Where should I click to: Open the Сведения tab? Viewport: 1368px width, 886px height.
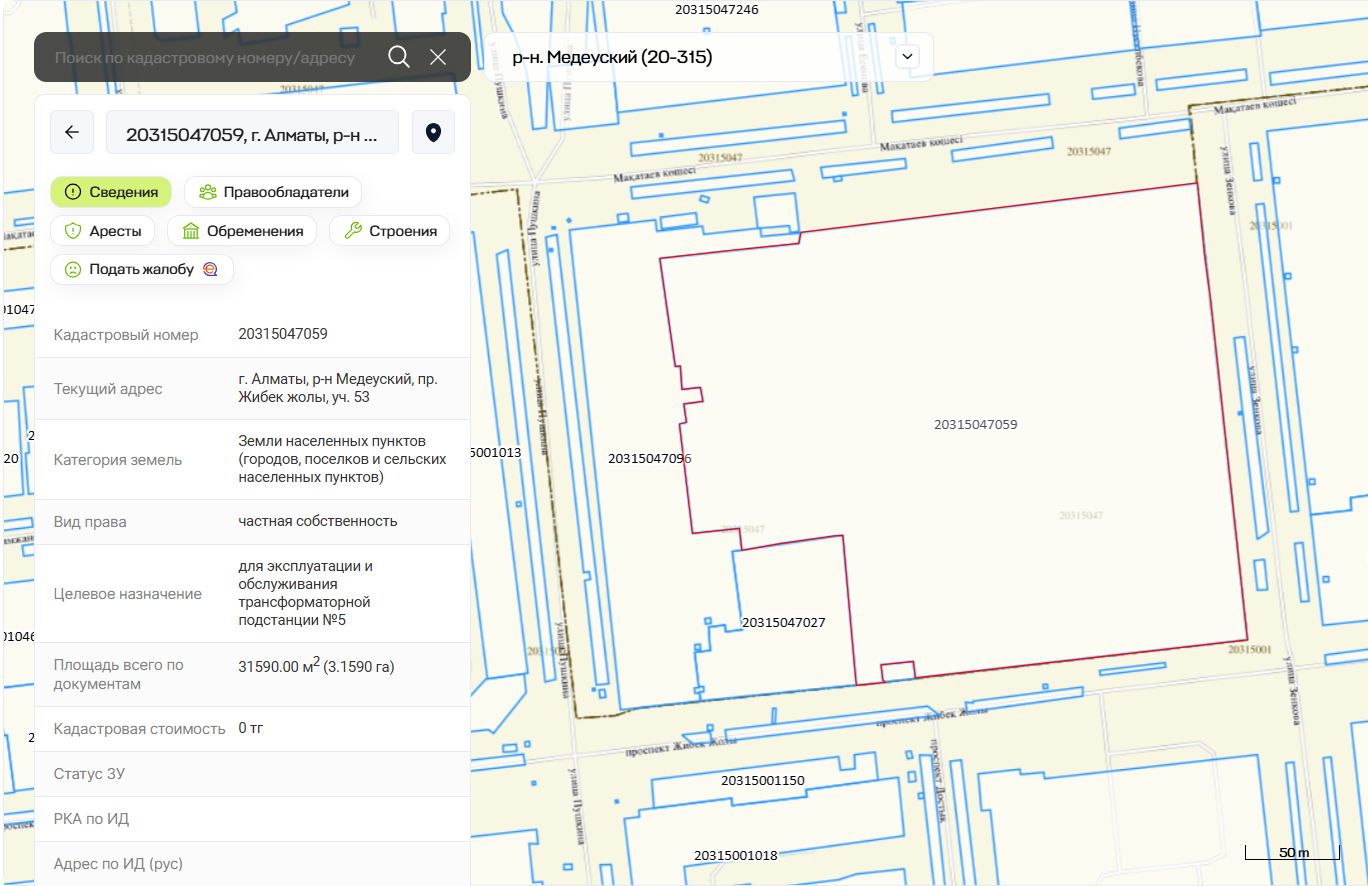[x=111, y=192]
